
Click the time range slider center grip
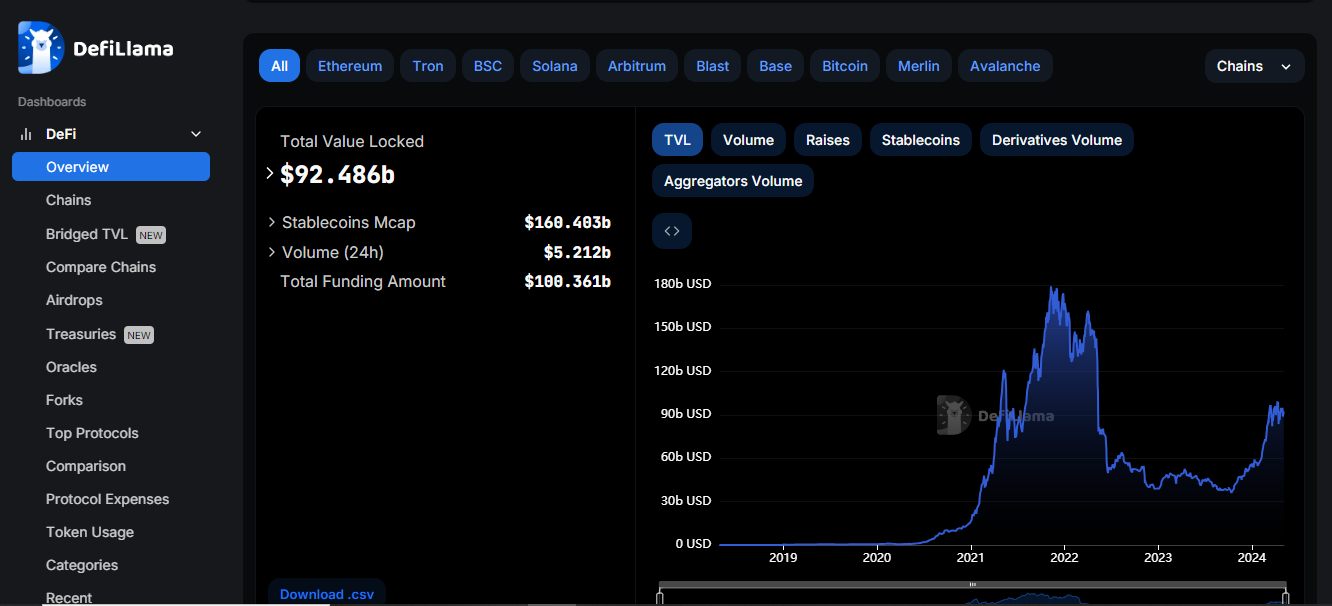tap(972, 584)
